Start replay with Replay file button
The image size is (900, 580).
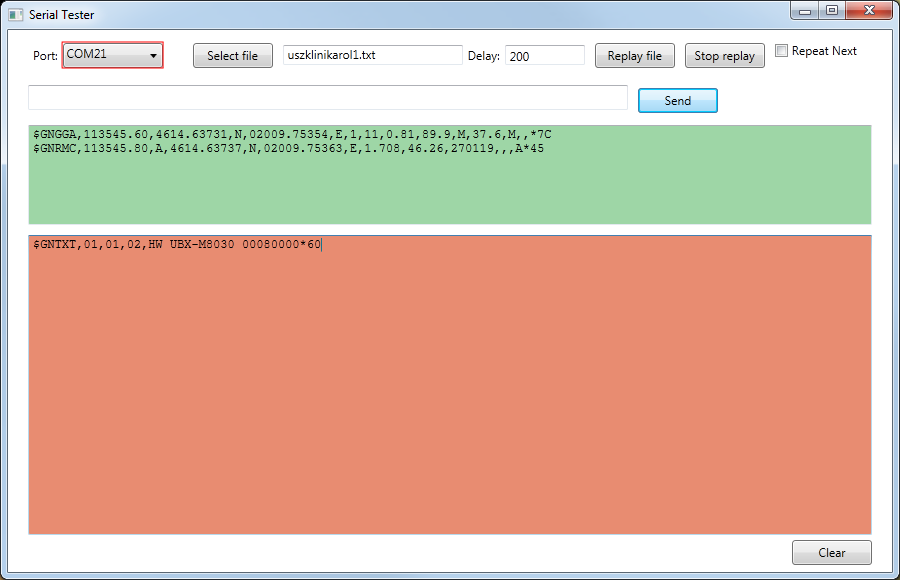tap(634, 56)
